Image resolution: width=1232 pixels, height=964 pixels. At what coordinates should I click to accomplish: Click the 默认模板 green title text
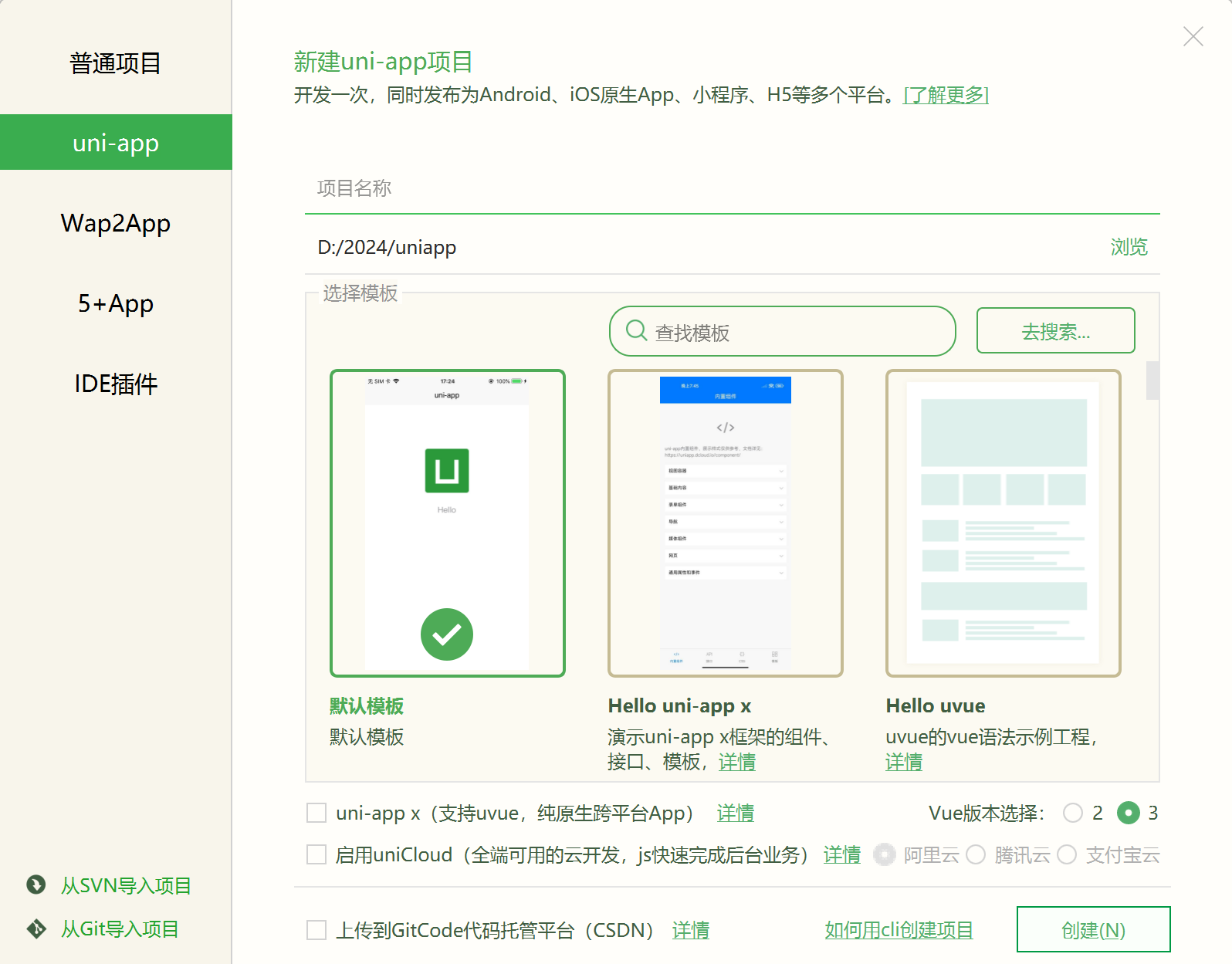[x=367, y=706]
